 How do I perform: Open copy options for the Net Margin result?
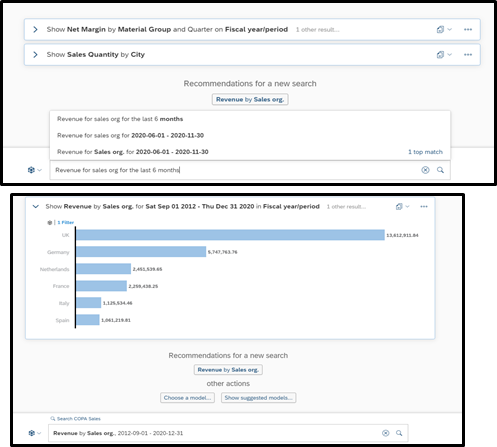click(x=444, y=29)
